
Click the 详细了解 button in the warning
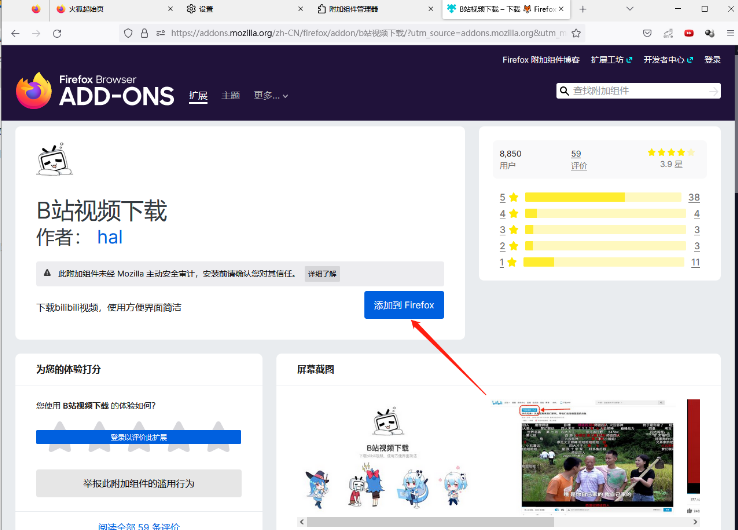[x=322, y=274]
